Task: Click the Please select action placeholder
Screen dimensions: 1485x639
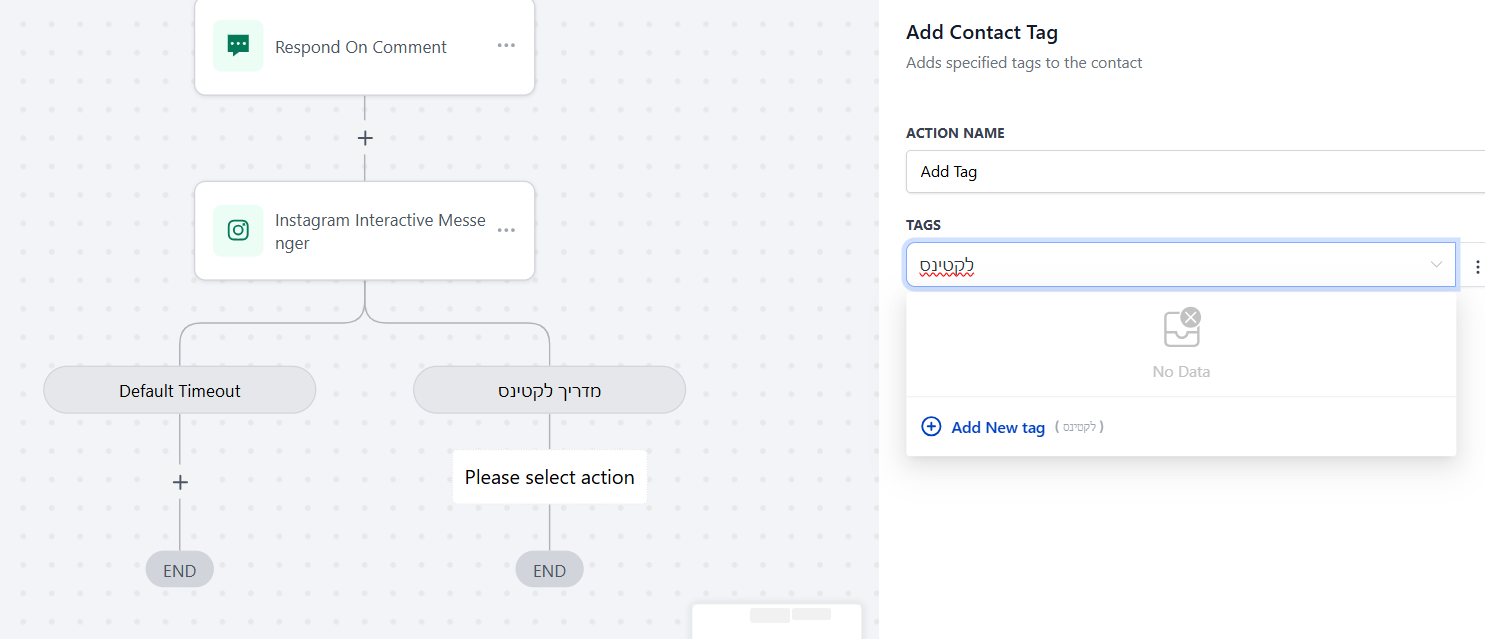Action: [x=549, y=477]
